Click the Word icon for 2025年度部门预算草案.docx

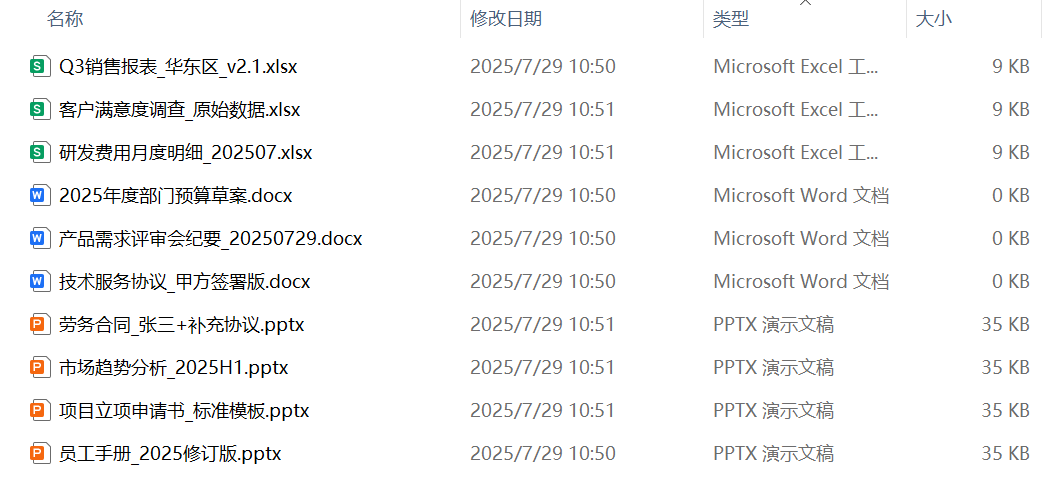[x=39, y=196]
